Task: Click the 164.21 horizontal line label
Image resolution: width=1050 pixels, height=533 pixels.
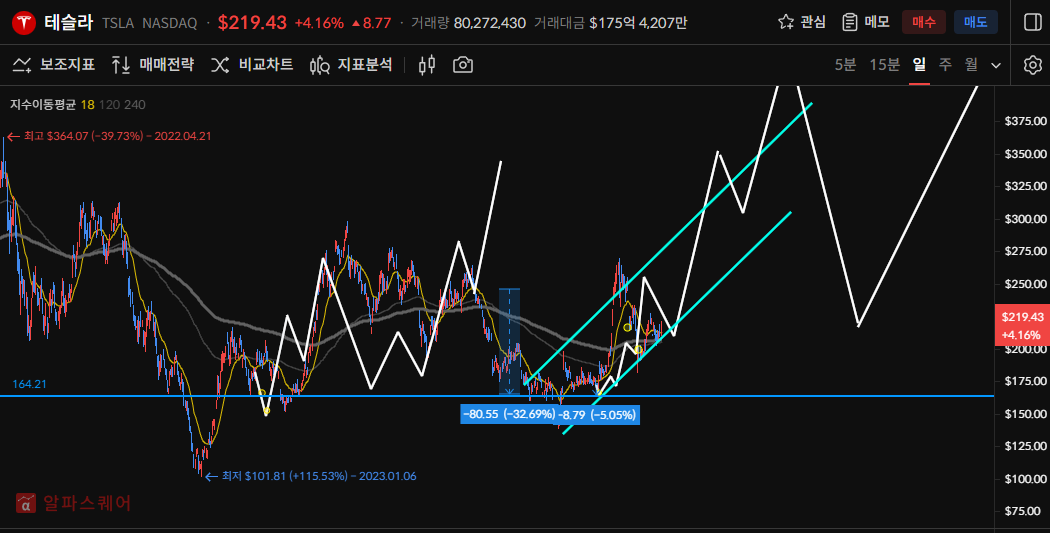Action: tap(29, 384)
